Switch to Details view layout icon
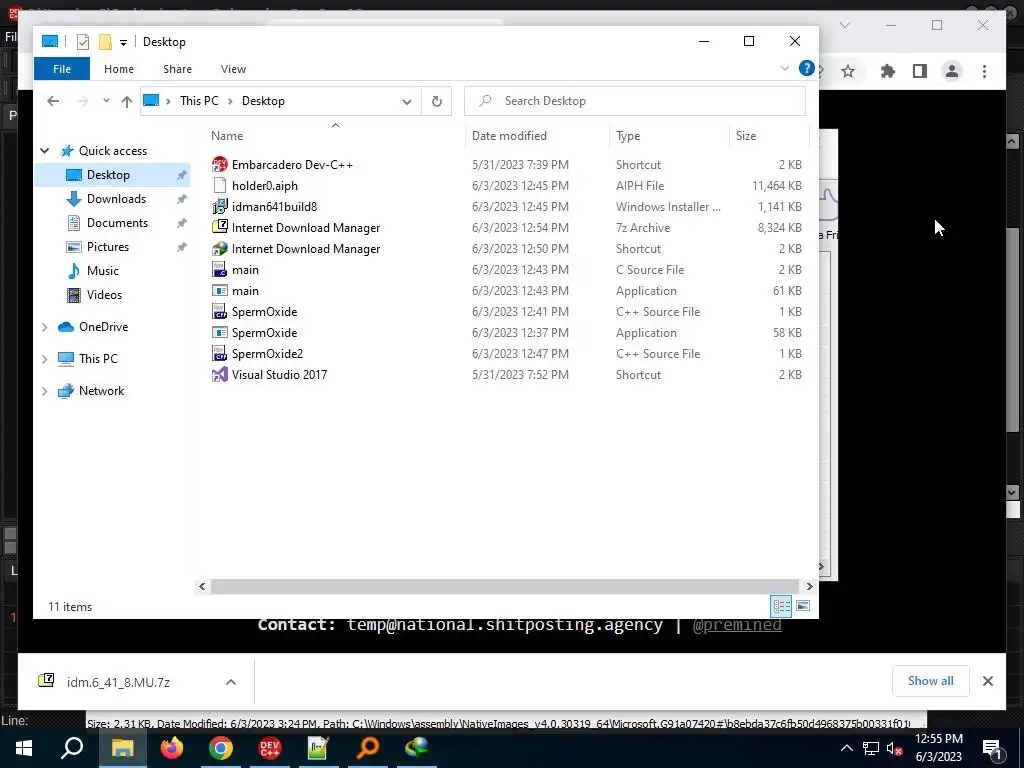1024x768 pixels. (781, 606)
